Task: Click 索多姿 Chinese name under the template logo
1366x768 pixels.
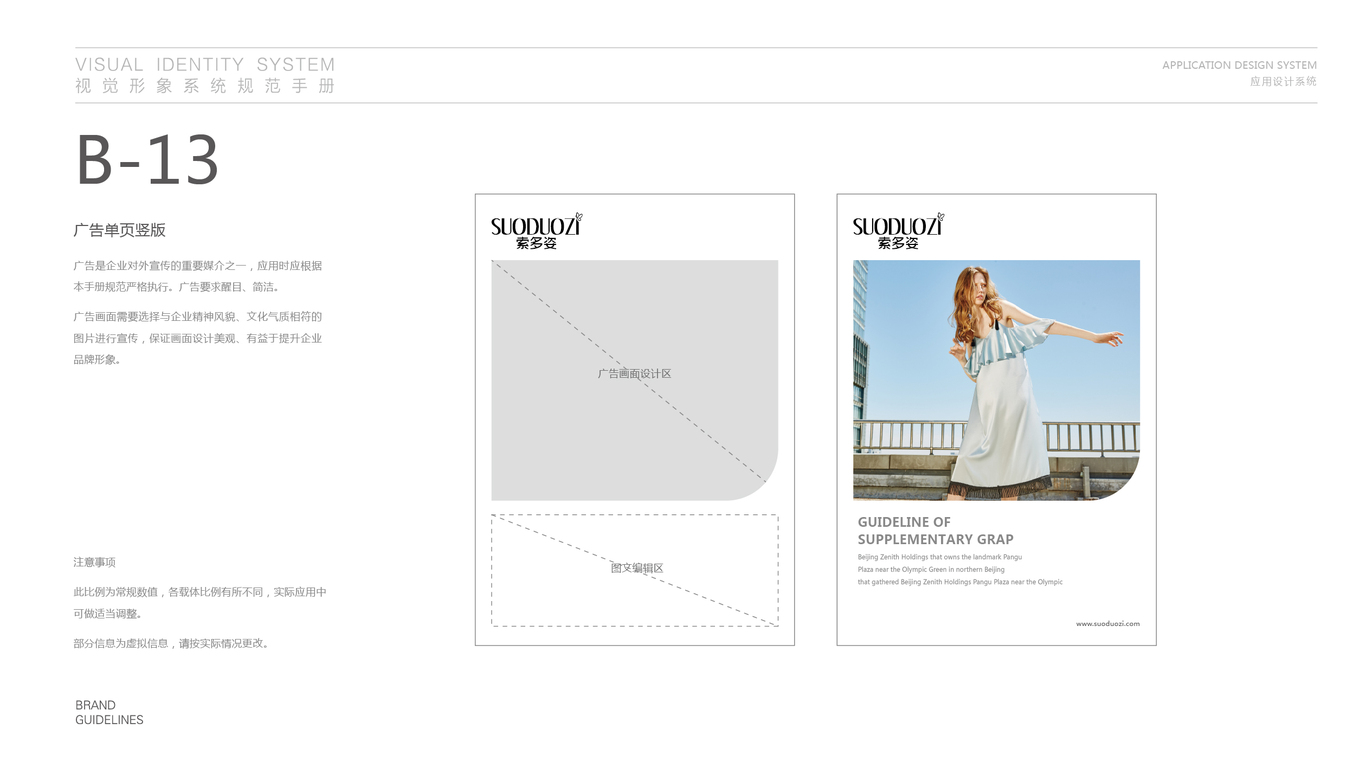Action: (536, 243)
